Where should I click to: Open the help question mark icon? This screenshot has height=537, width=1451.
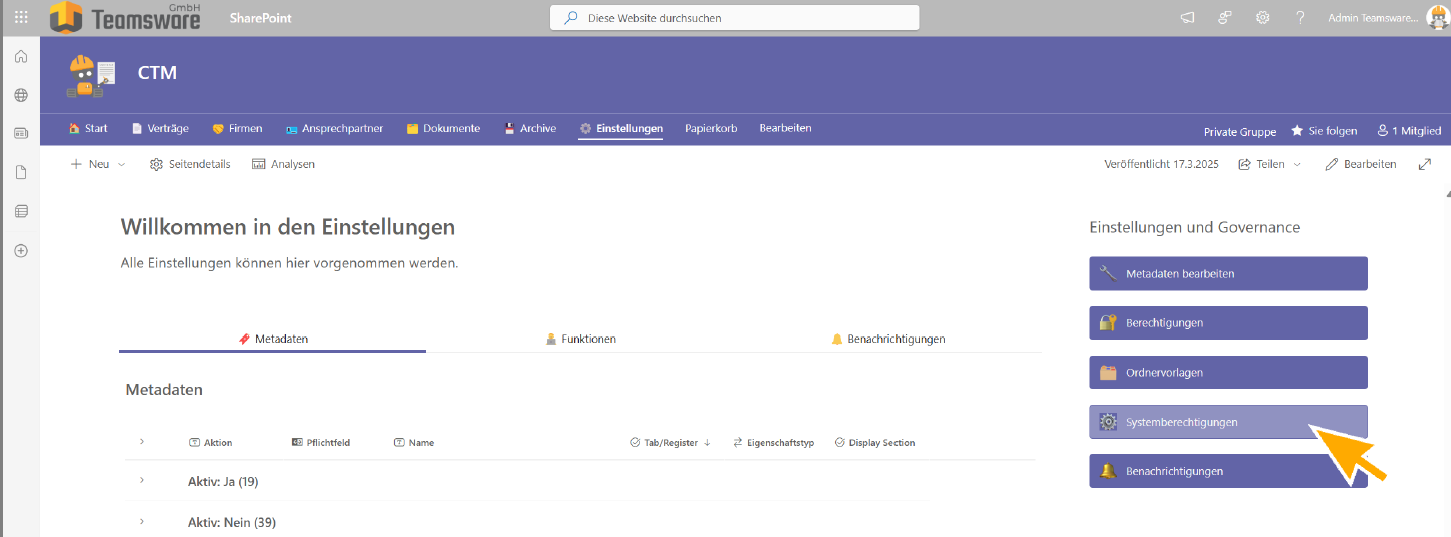[1300, 18]
